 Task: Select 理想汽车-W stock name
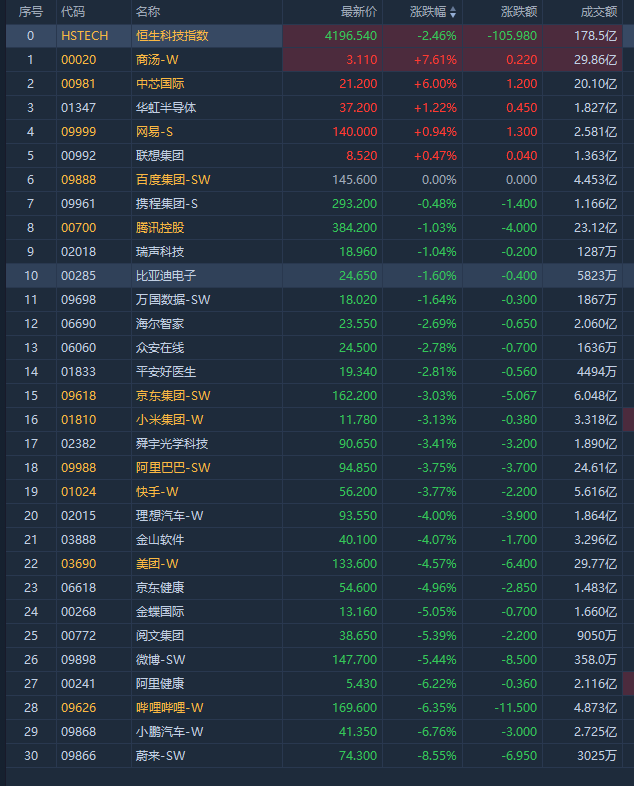(169, 517)
